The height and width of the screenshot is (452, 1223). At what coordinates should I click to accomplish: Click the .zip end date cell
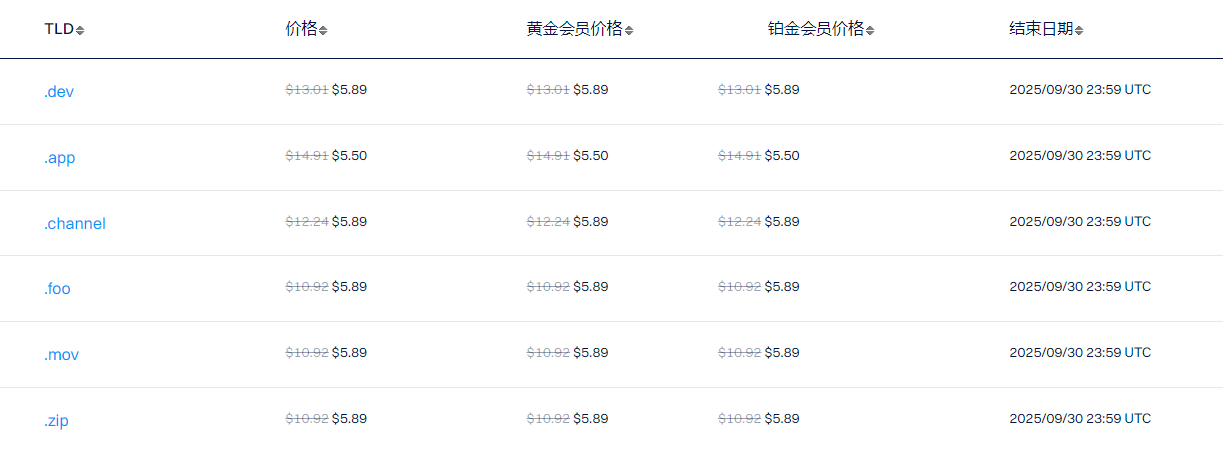[x=1080, y=419]
